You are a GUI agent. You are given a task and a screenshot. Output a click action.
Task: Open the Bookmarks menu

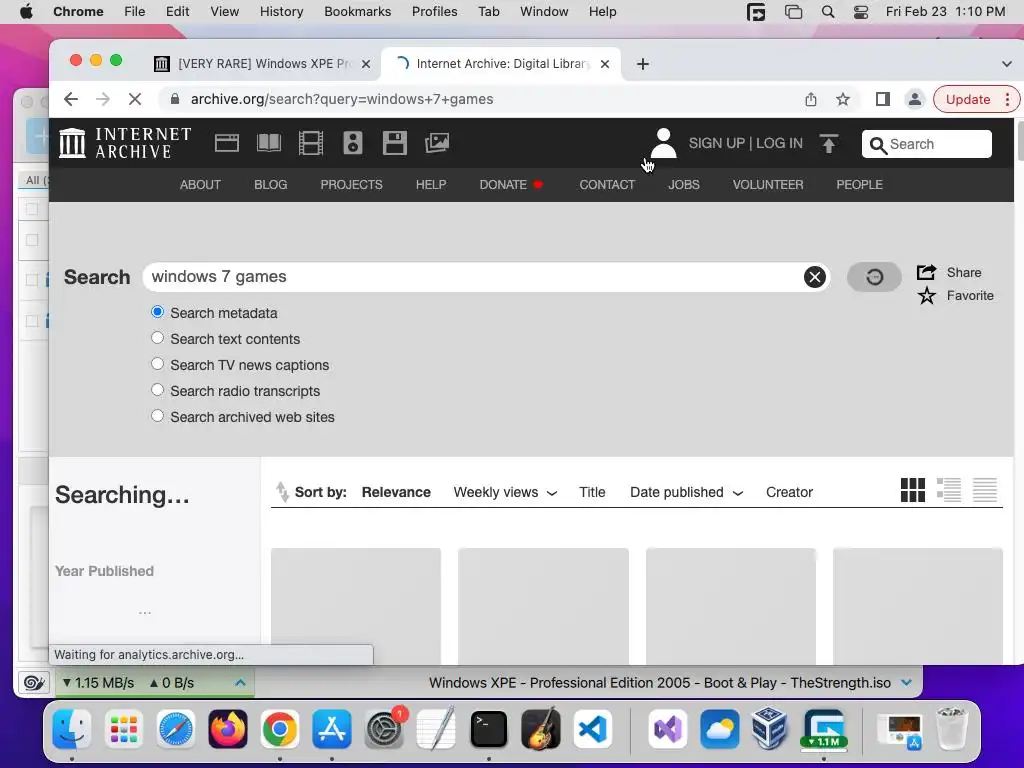pyautogui.click(x=358, y=12)
